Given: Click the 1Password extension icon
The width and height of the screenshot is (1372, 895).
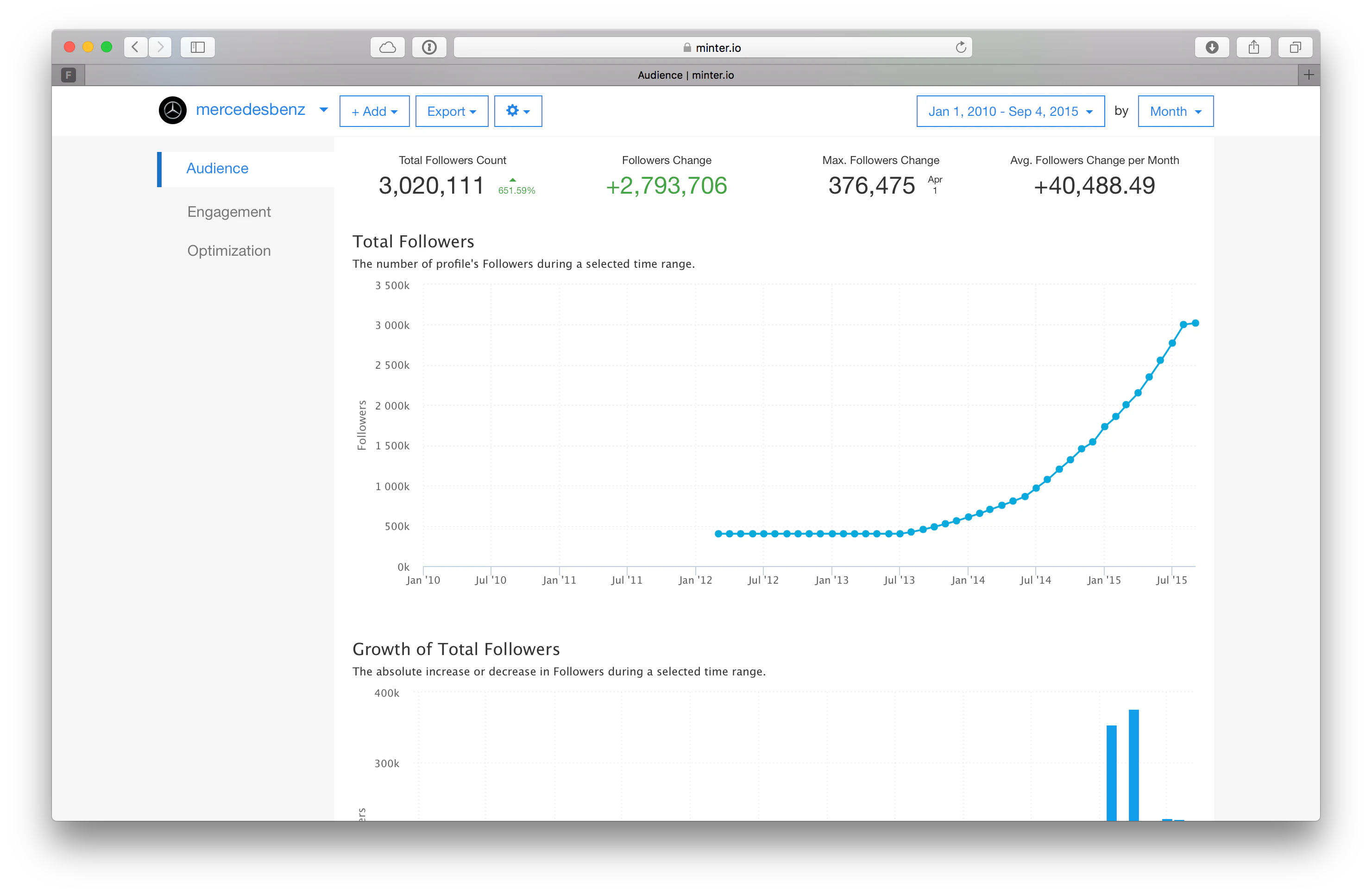Looking at the screenshot, I should [429, 47].
